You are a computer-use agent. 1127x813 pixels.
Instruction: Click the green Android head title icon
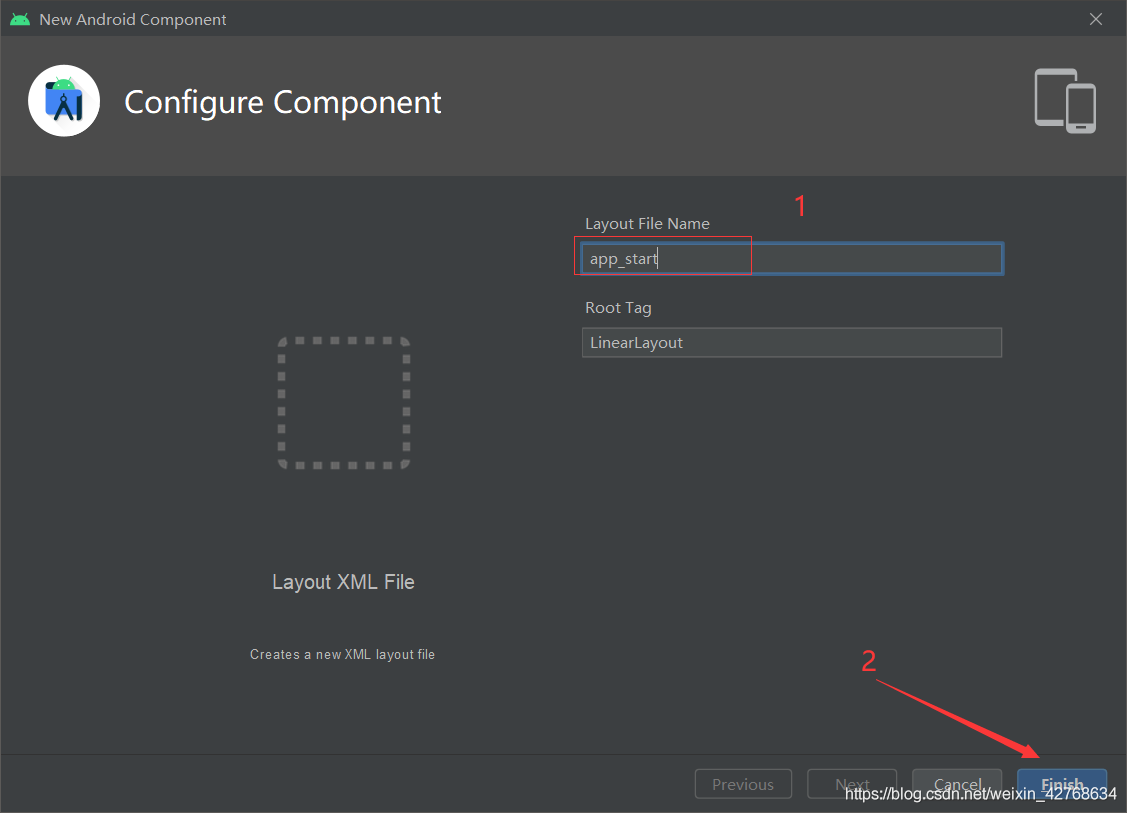tap(20, 19)
